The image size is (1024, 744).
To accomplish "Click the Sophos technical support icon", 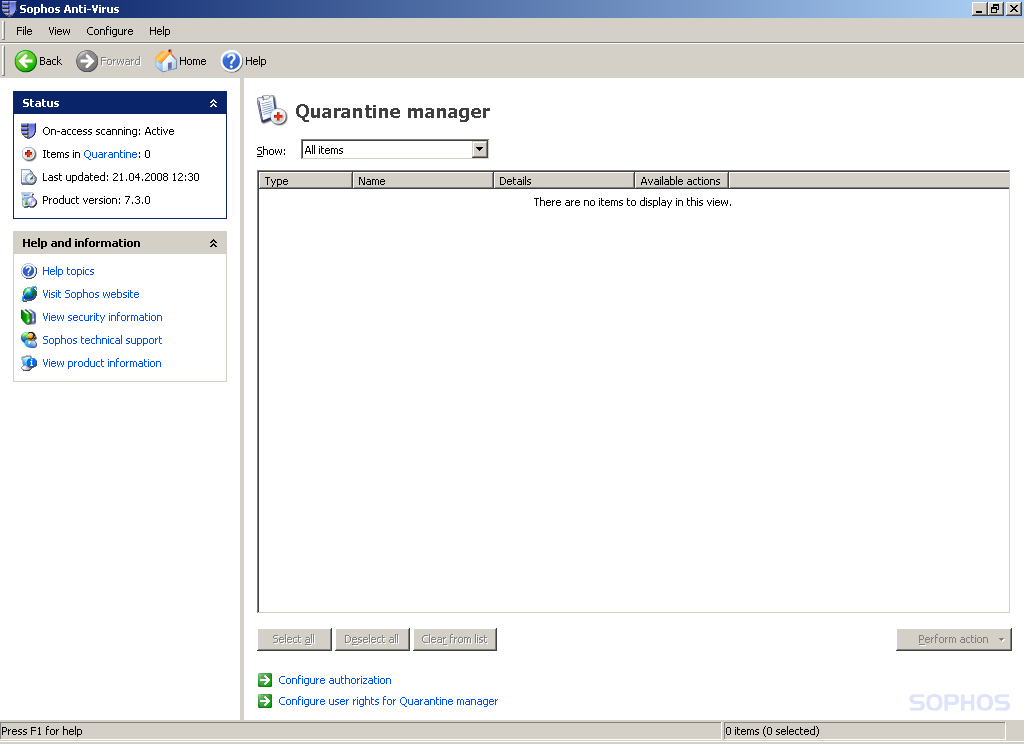I will [x=29, y=340].
